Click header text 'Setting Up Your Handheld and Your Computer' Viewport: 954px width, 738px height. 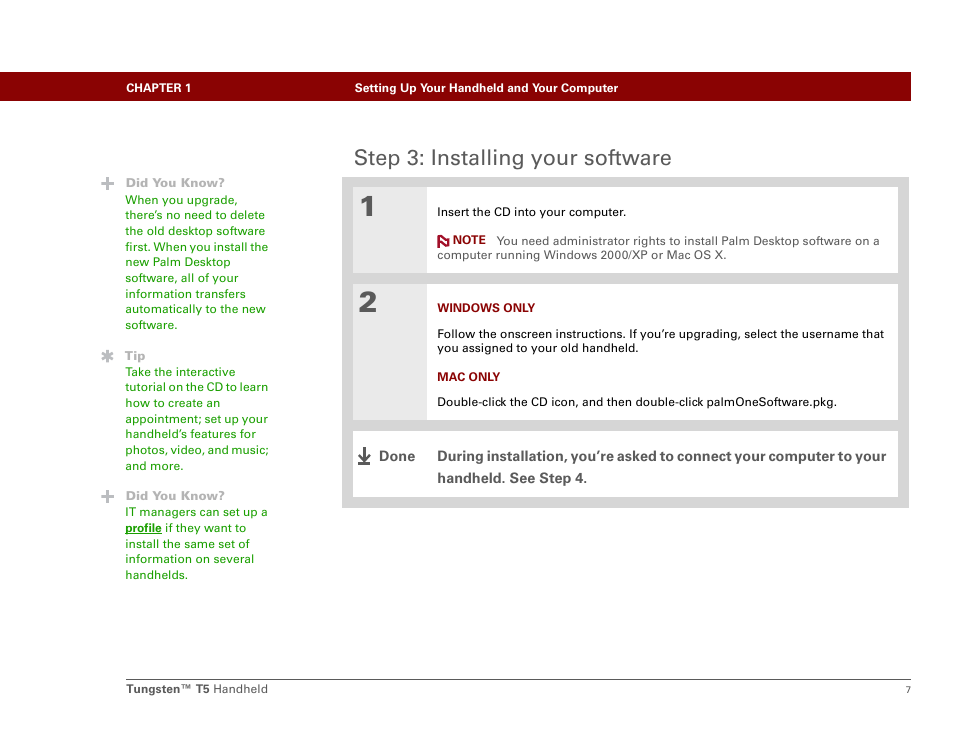point(486,88)
